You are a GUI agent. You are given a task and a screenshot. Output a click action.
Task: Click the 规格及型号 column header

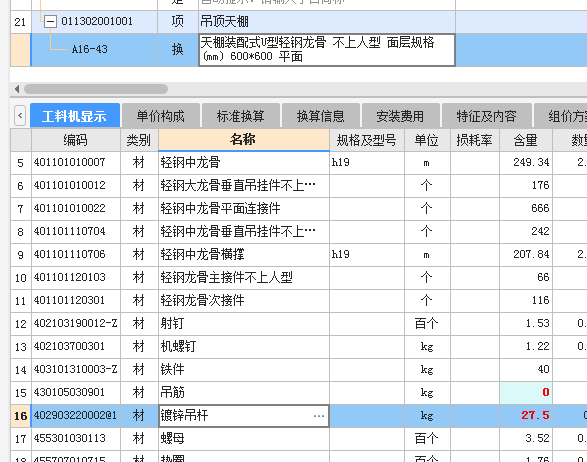pyautogui.click(x=367, y=140)
